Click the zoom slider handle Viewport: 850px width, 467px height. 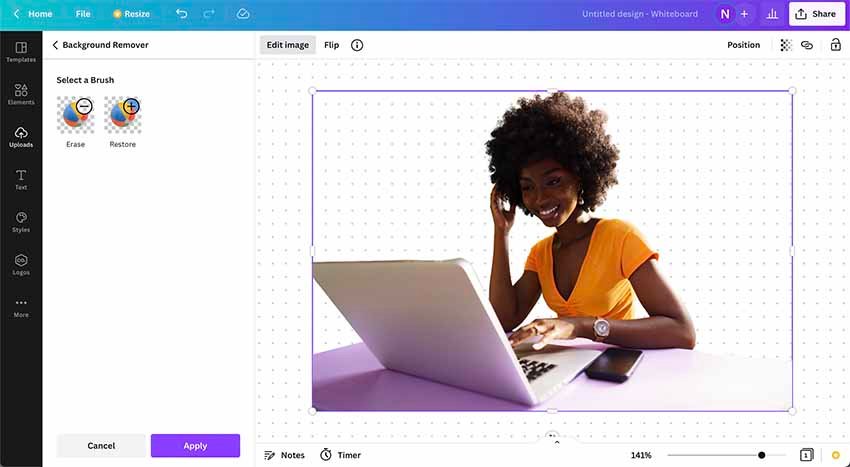[762, 455]
